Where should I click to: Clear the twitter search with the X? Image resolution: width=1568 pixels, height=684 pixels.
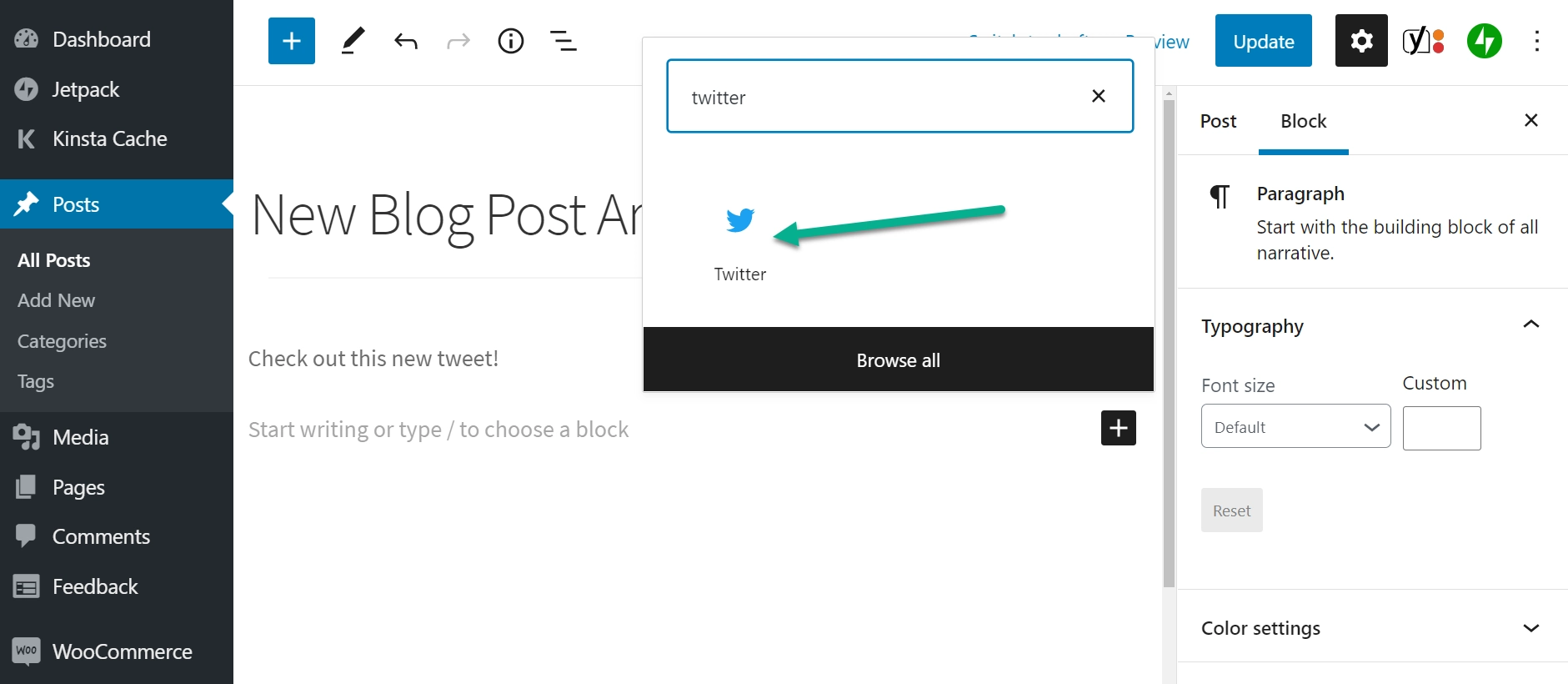1099,96
